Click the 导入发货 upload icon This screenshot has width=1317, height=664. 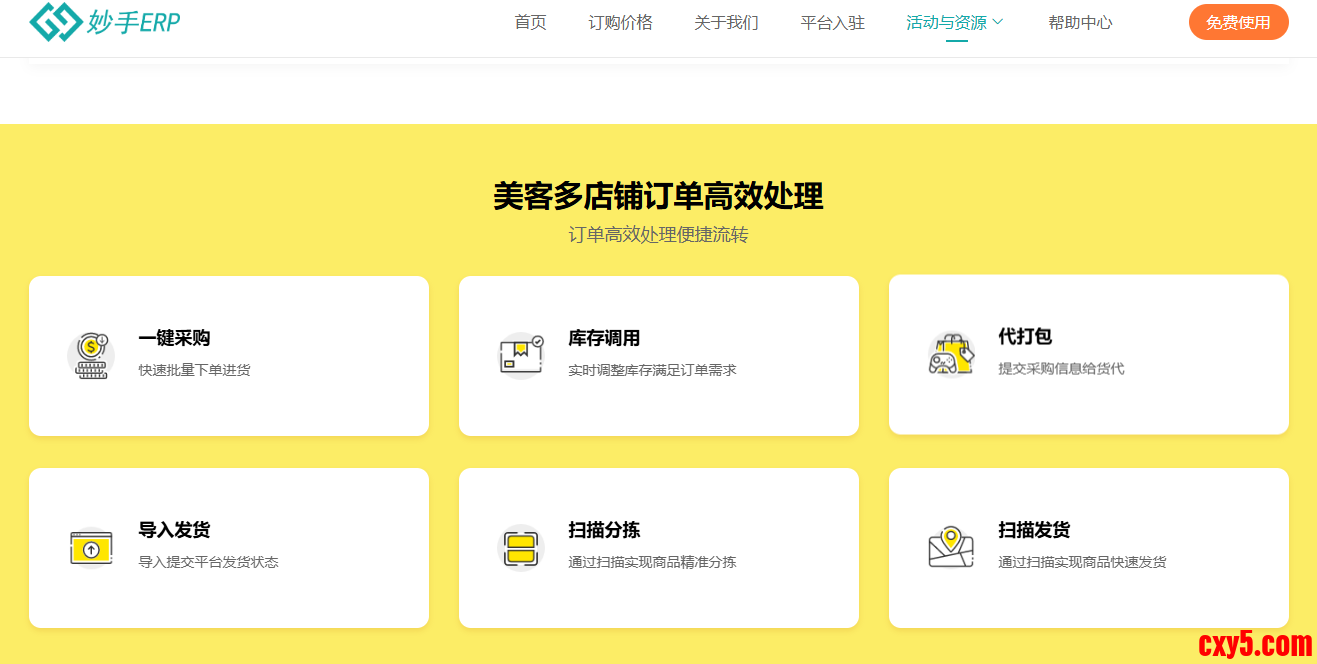click(91, 547)
